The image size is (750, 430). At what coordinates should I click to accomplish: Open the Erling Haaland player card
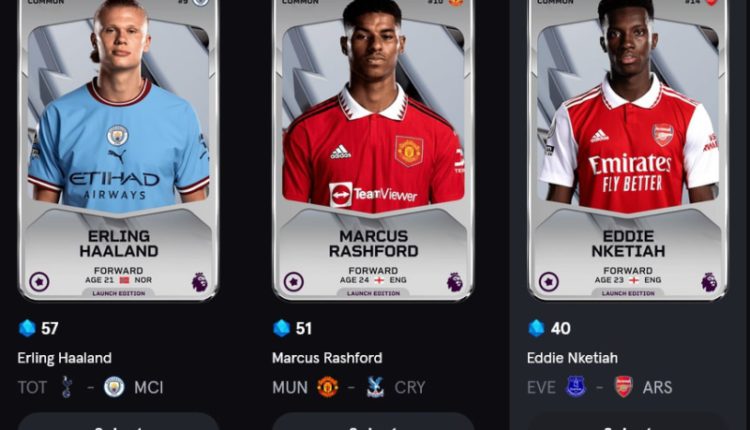(x=118, y=149)
